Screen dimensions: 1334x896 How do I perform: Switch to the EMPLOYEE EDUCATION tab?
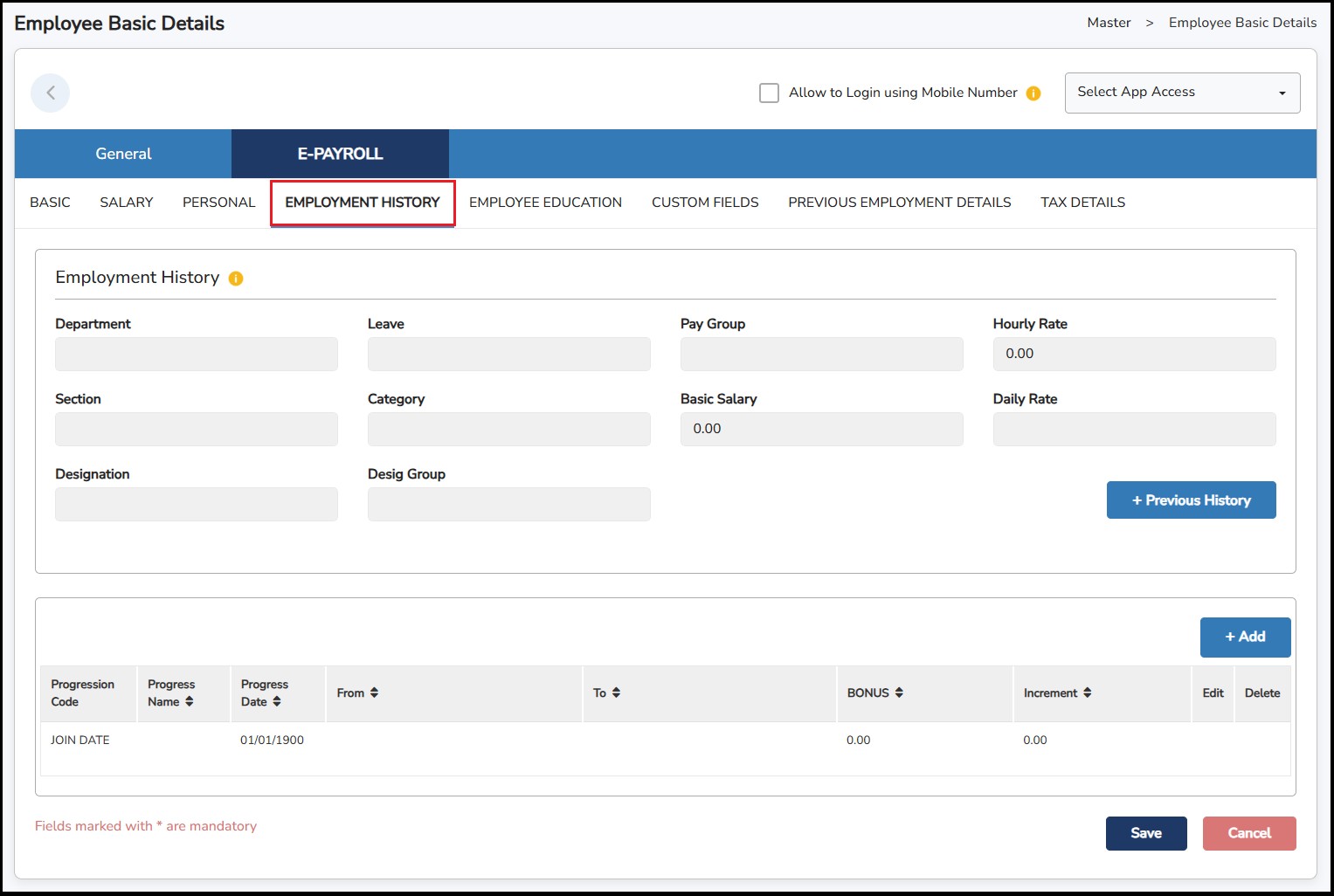(x=545, y=202)
